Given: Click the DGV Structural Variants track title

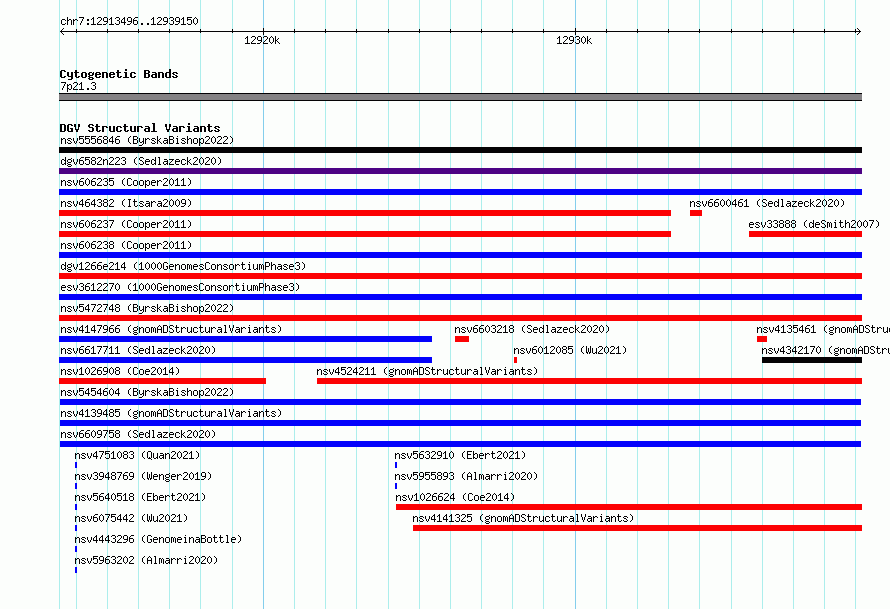Looking at the screenshot, I should [140, 128].
